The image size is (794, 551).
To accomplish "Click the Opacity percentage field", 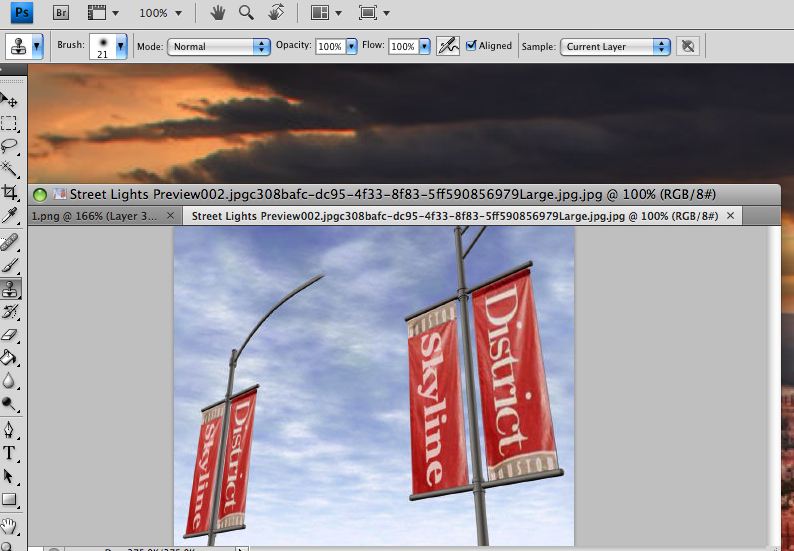I will (x=327, y=46).
